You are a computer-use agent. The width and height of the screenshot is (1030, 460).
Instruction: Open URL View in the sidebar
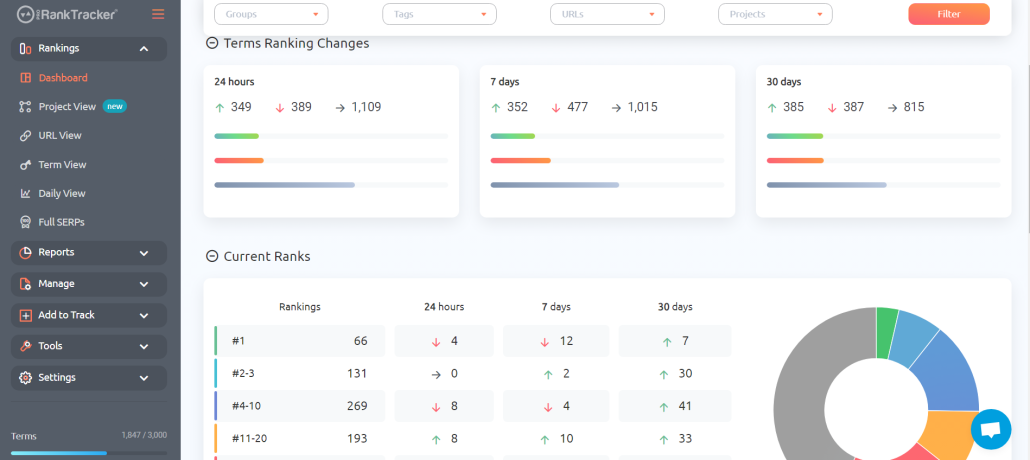point(60,135)
